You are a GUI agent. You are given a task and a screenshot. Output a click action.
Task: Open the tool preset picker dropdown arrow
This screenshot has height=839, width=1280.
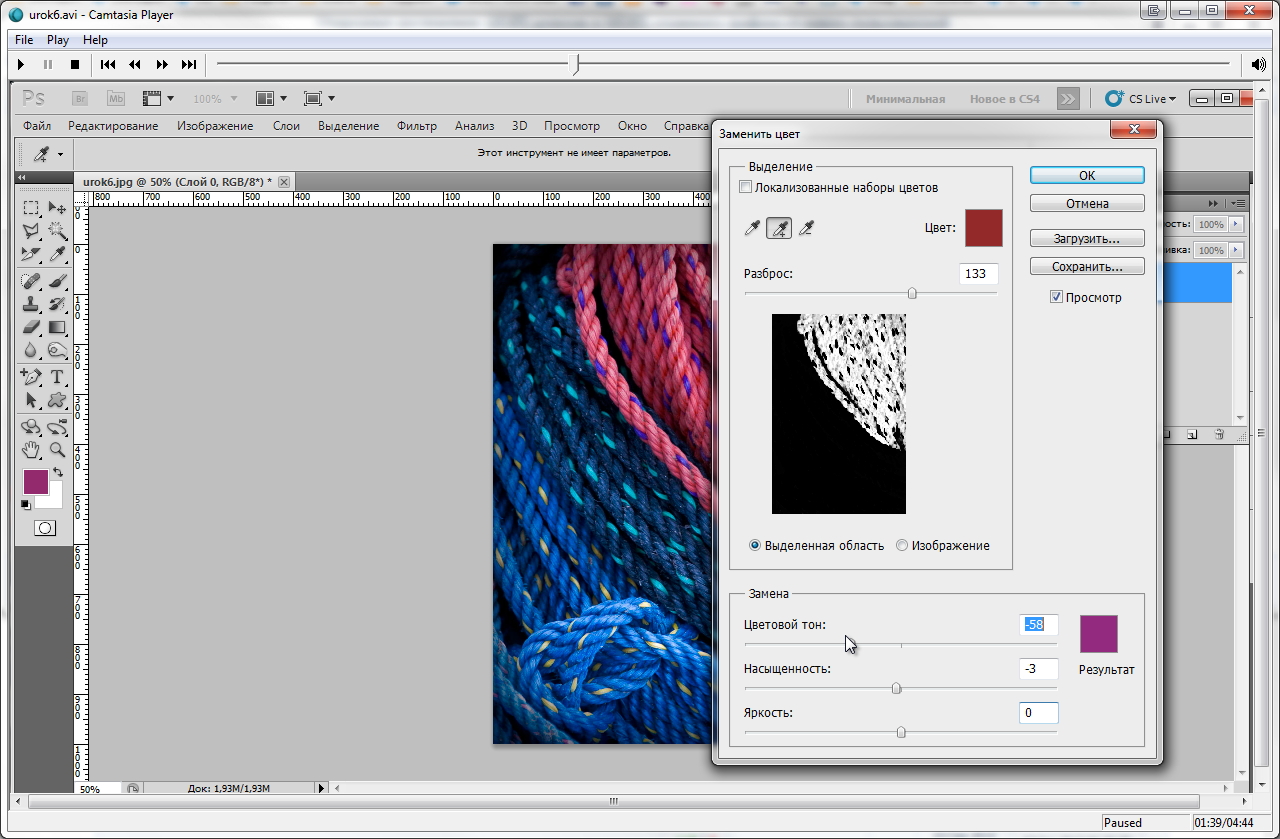coord(60,154)
